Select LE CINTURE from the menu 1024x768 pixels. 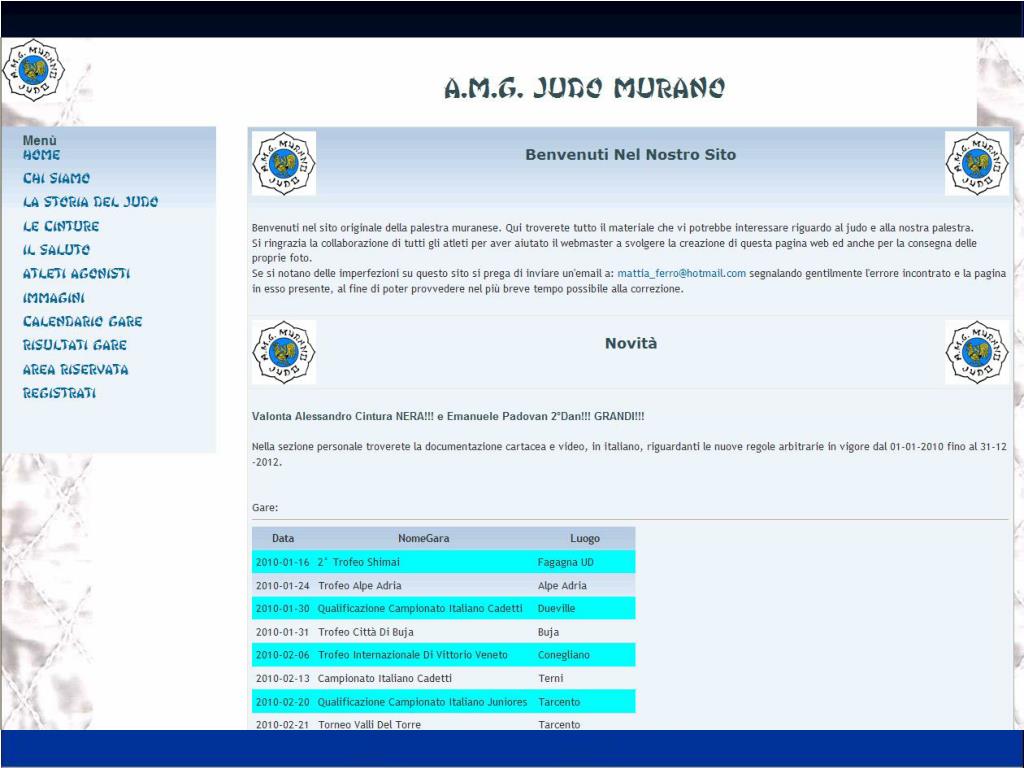pos(61,226)
